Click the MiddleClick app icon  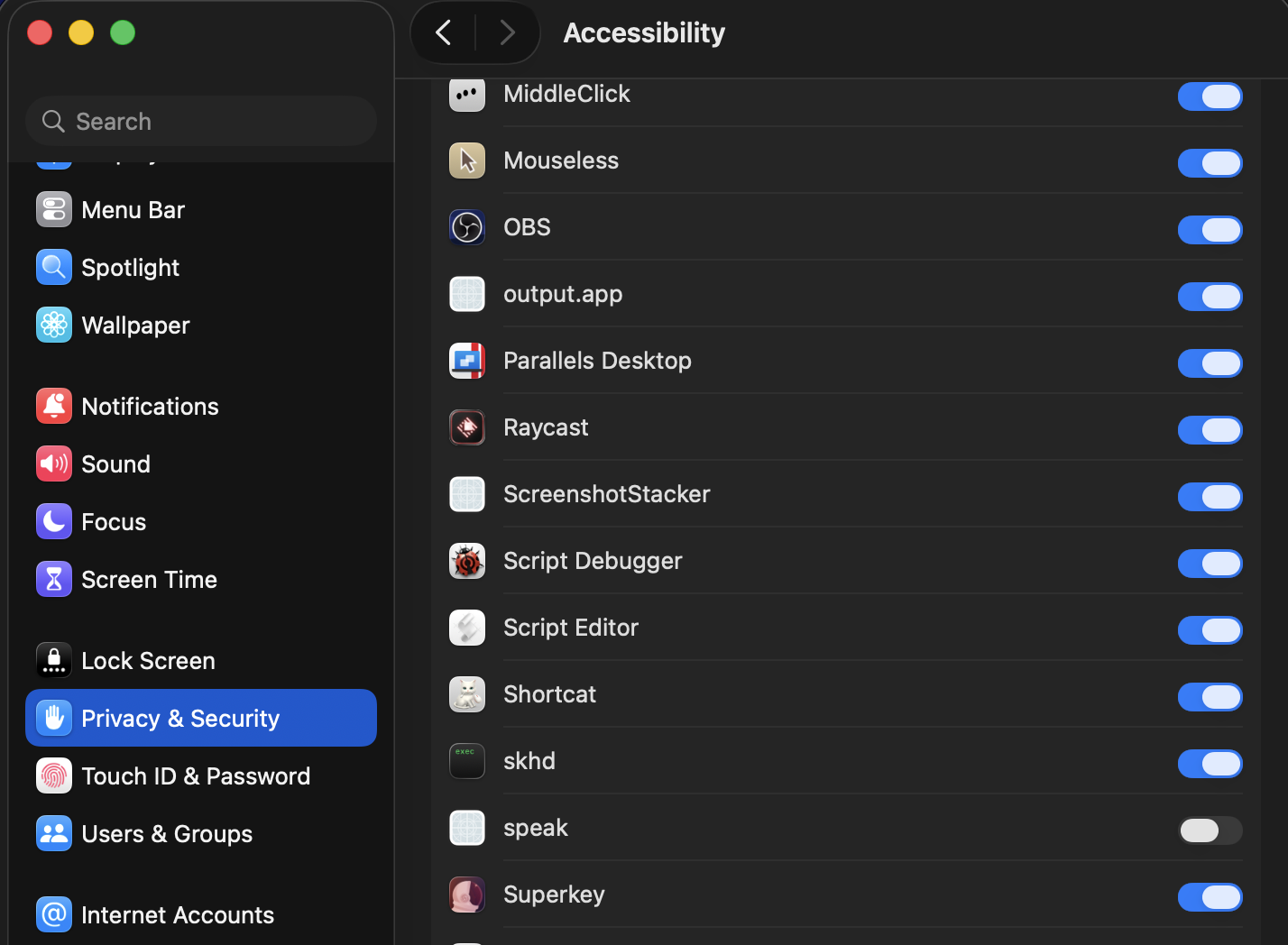pos(466,93)
